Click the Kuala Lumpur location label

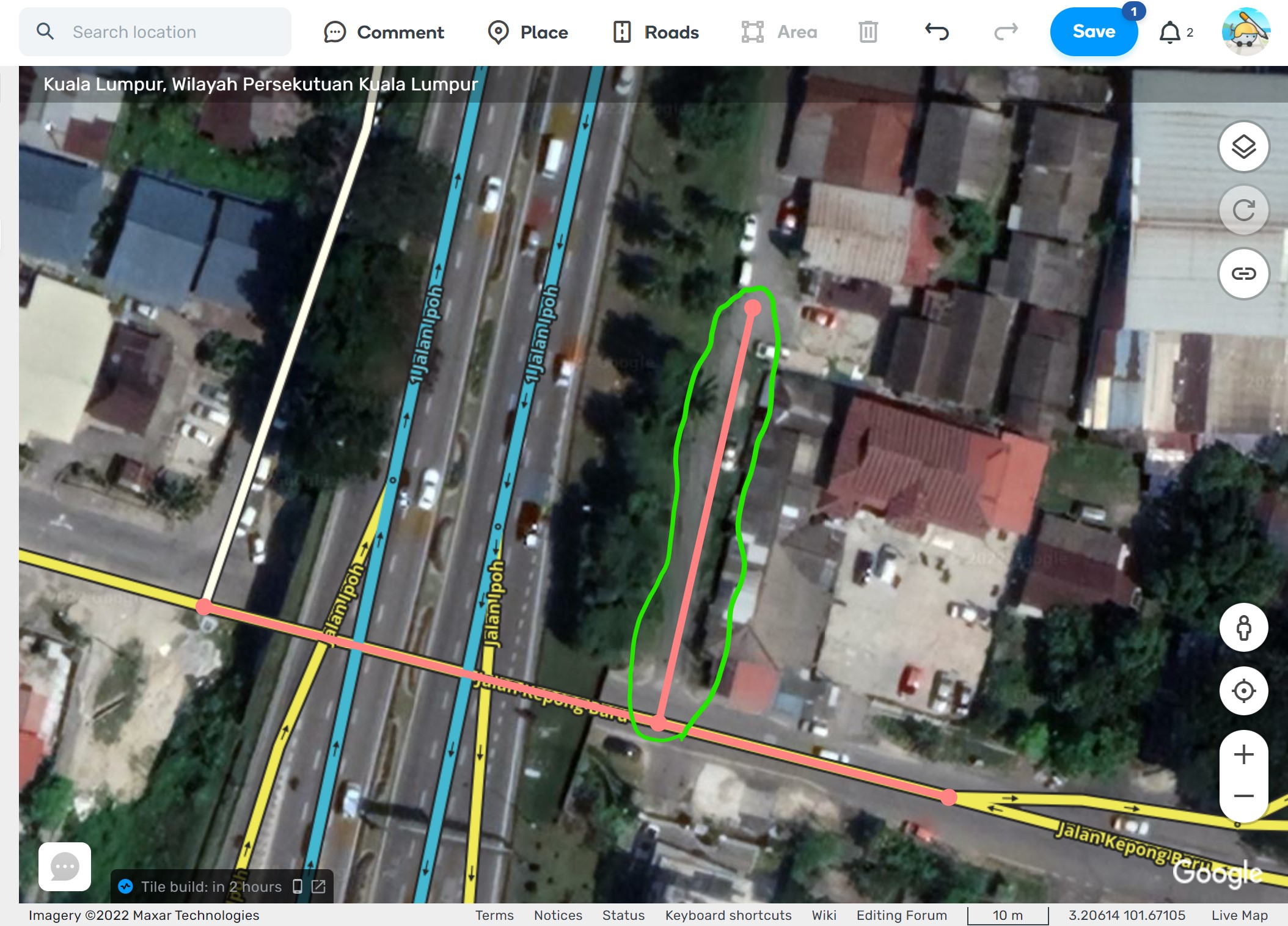coord(260,84)
